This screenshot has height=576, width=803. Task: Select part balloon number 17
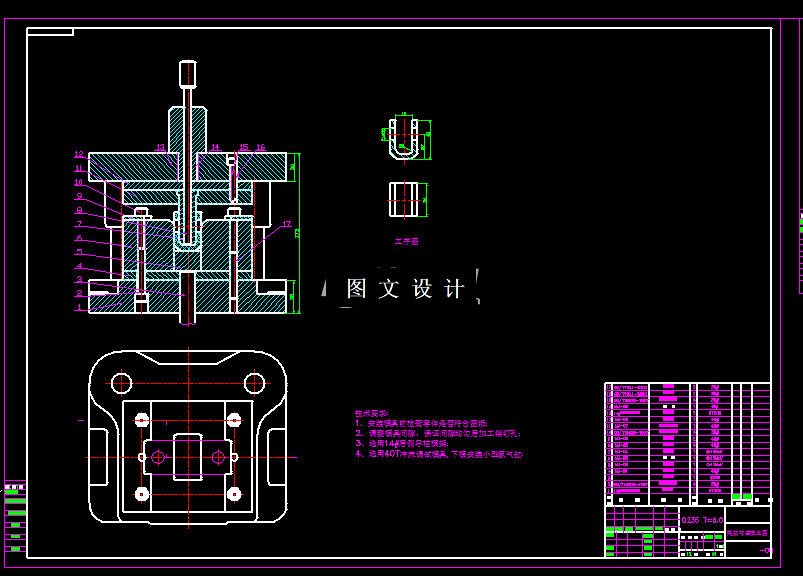[286, 223]
